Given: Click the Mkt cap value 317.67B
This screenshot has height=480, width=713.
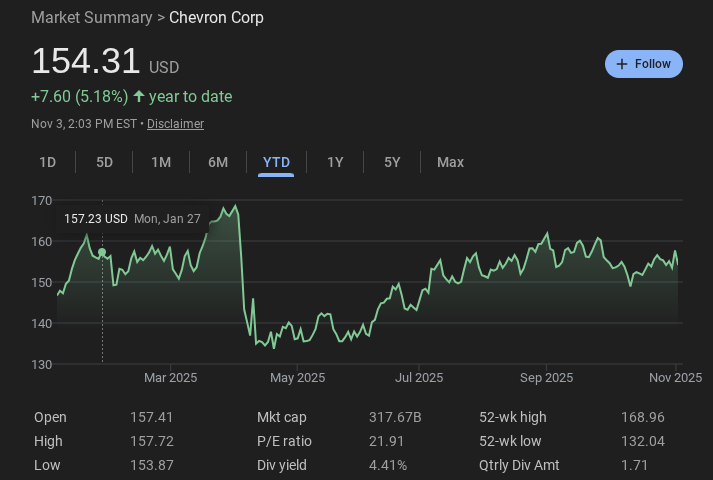Looking at the screenshot, I should [x=396, y=417].
